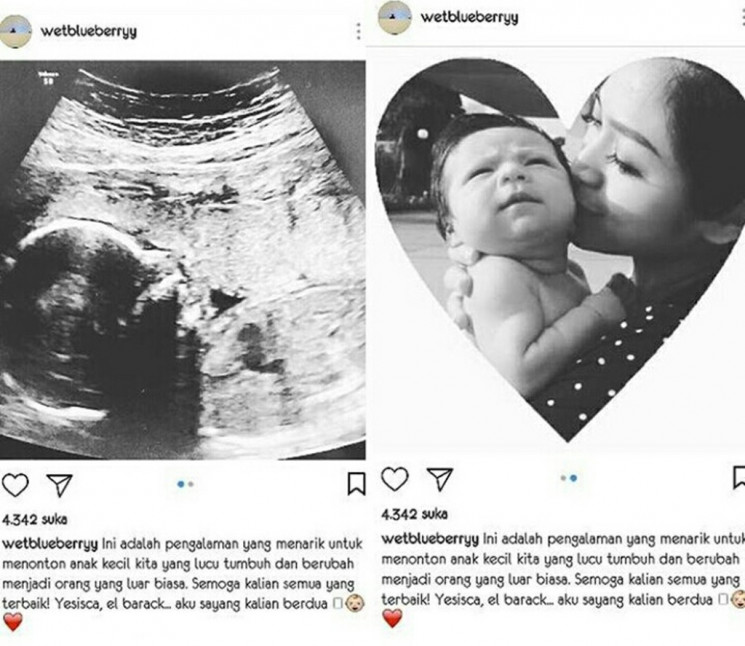745x646 pixels.
Task: Bookmark the ultrasound post
Action: (356, 484)
